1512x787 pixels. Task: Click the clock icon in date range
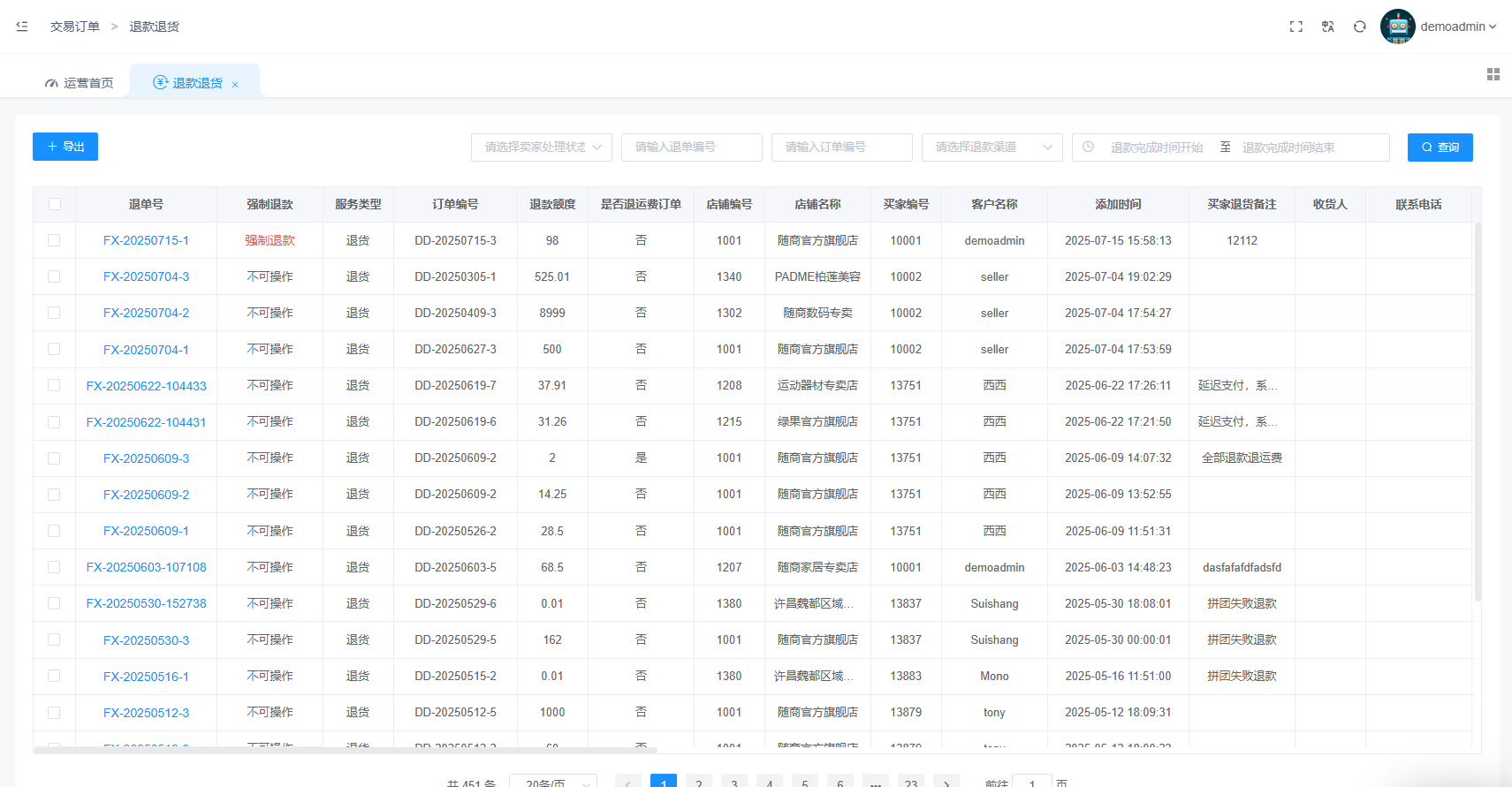pyautogui.click(x=1089, y=148)
